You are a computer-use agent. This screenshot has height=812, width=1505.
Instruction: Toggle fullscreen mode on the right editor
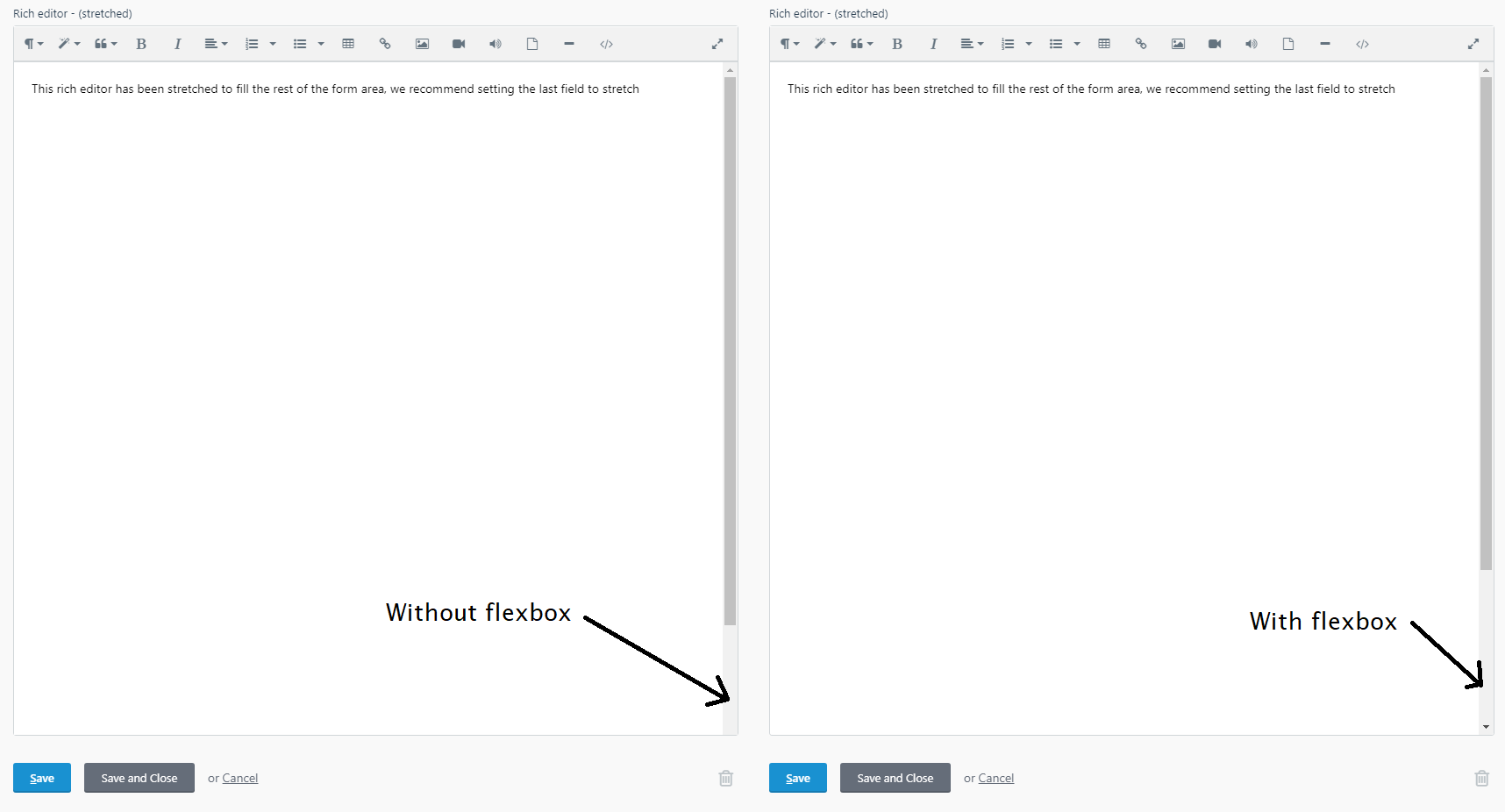pos(1473,43)
